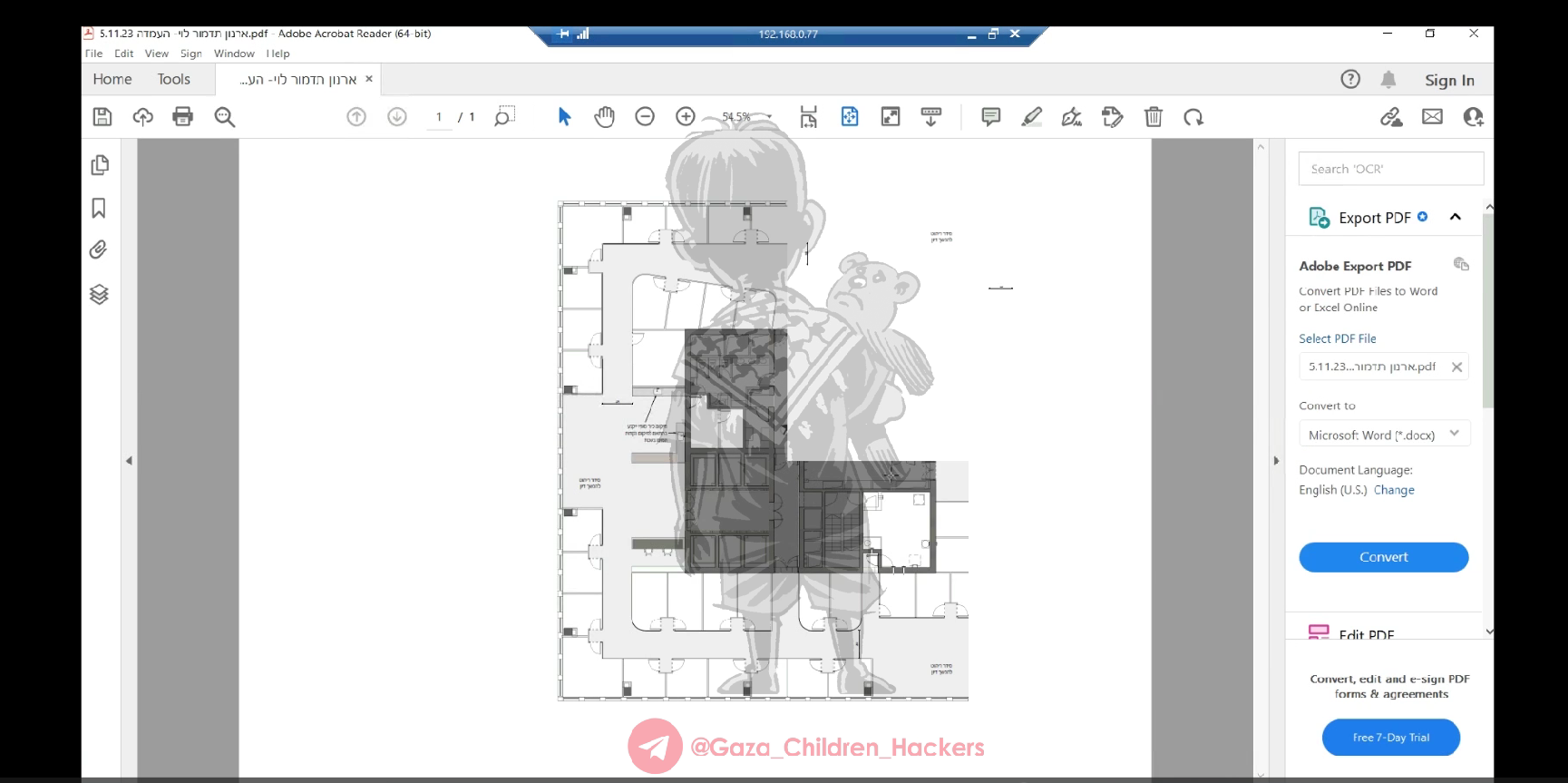The width and height of the screenshot is (1568, 783).
Task: Print the document using printer icon
Action: point(183,117)
